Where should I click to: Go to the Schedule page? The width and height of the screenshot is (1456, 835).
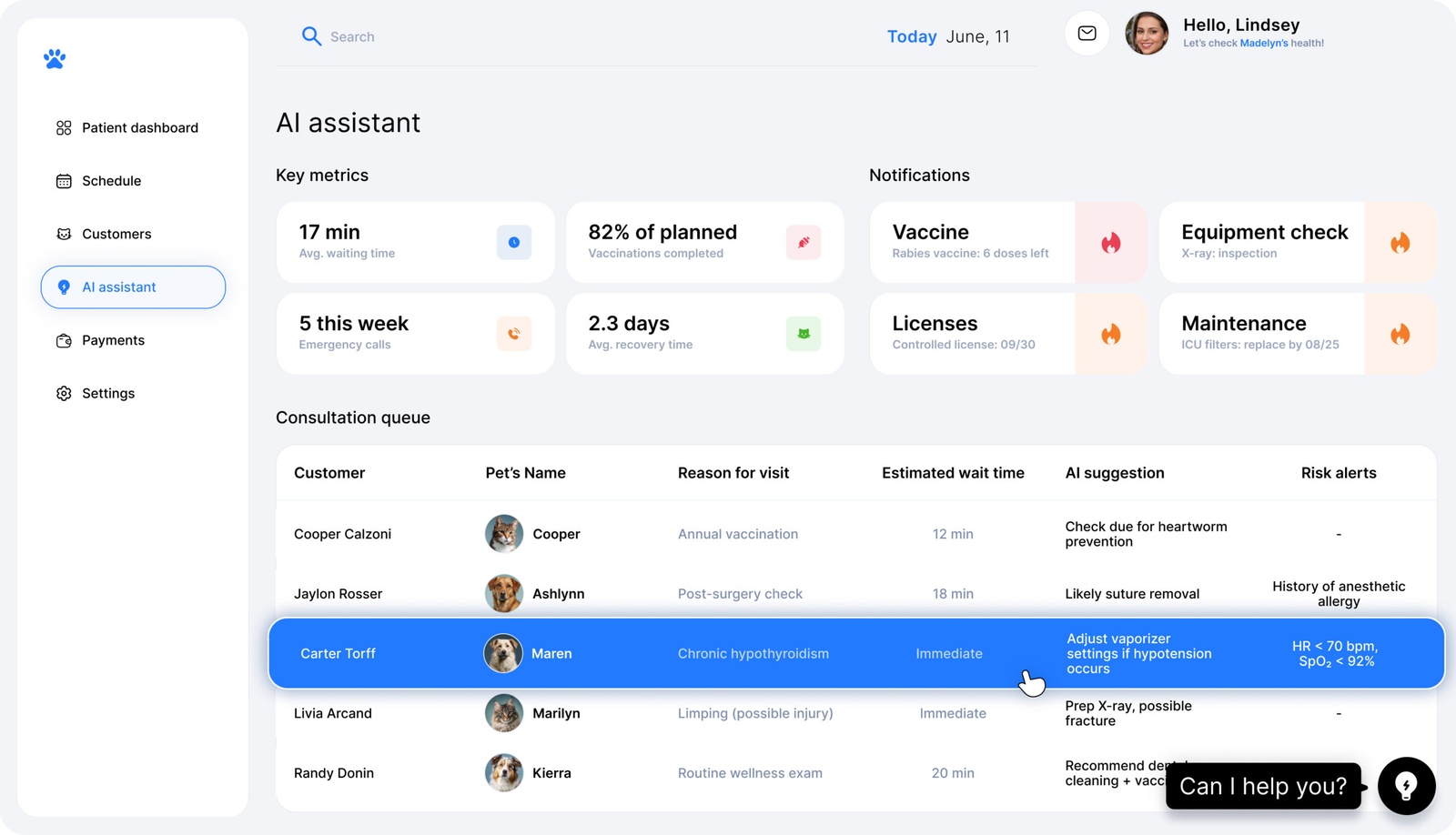pos(111,181)
